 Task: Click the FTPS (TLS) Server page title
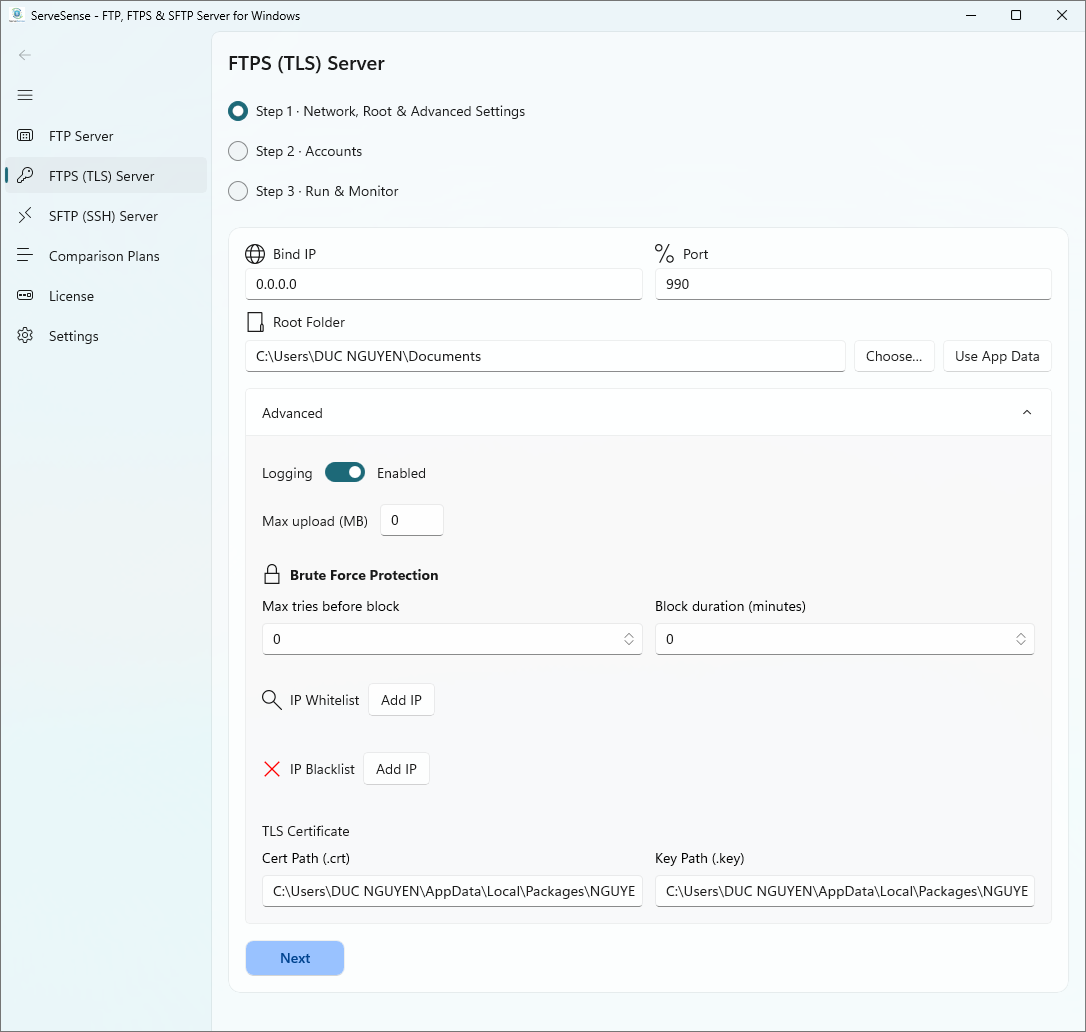pos(306,63)
